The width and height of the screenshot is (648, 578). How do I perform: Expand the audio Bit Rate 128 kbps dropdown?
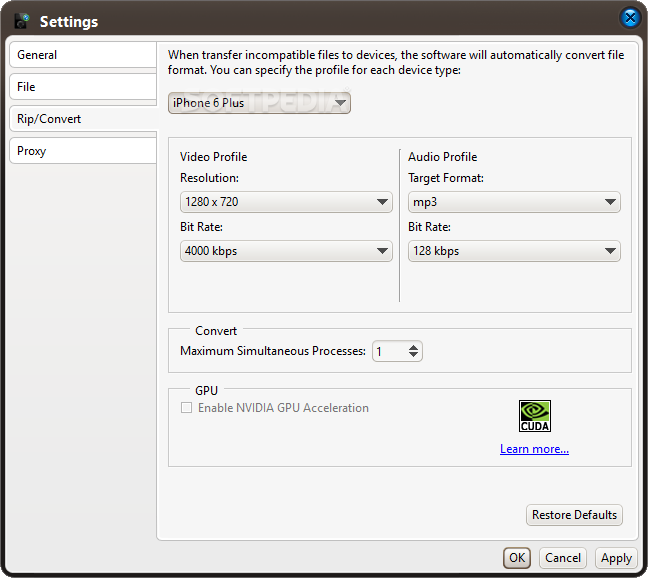(514, 251)
